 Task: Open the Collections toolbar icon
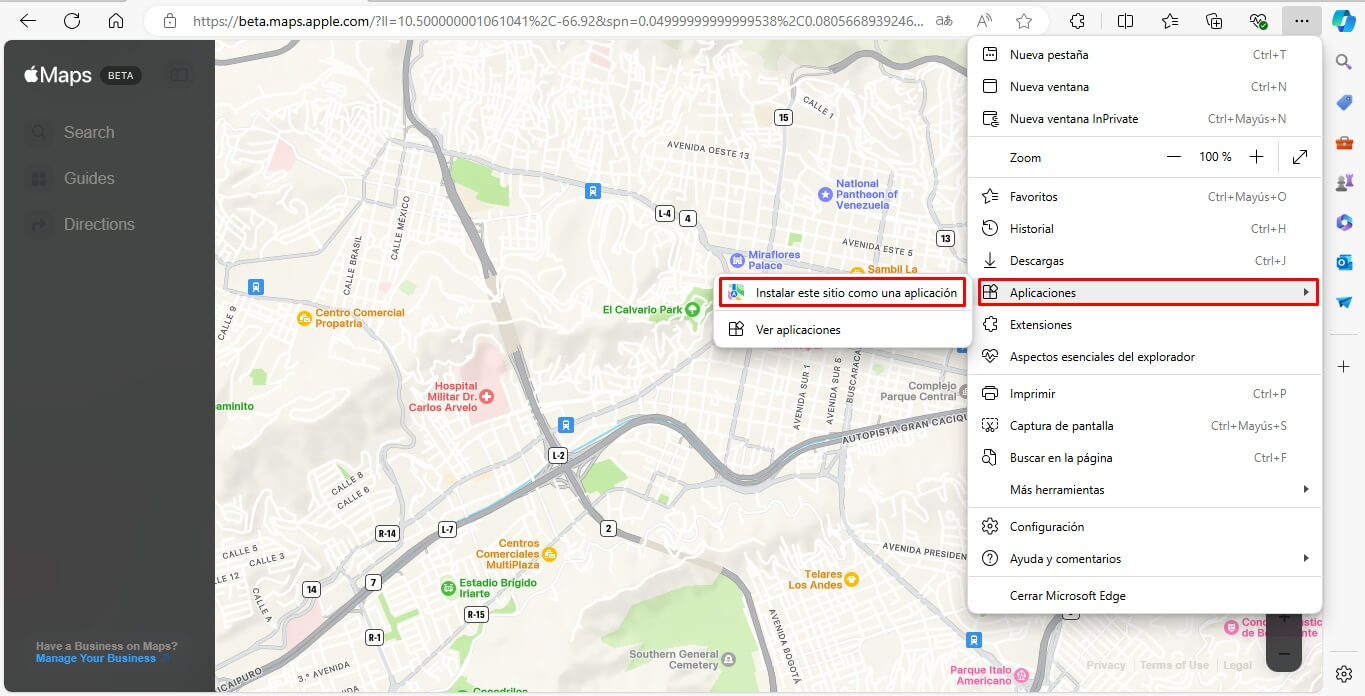coord(1214,21)
